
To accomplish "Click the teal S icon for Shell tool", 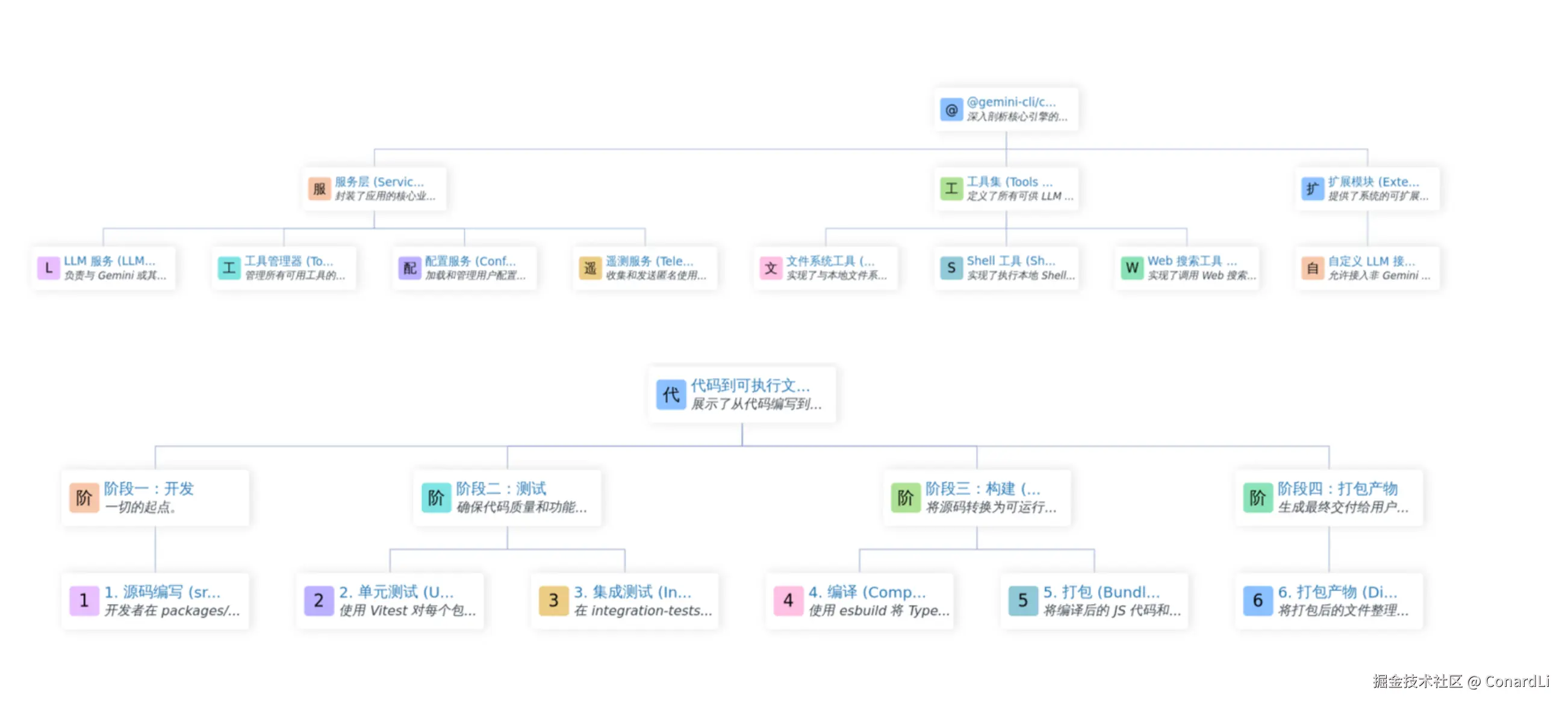I will pyautogui.click(x=951, y=268).
